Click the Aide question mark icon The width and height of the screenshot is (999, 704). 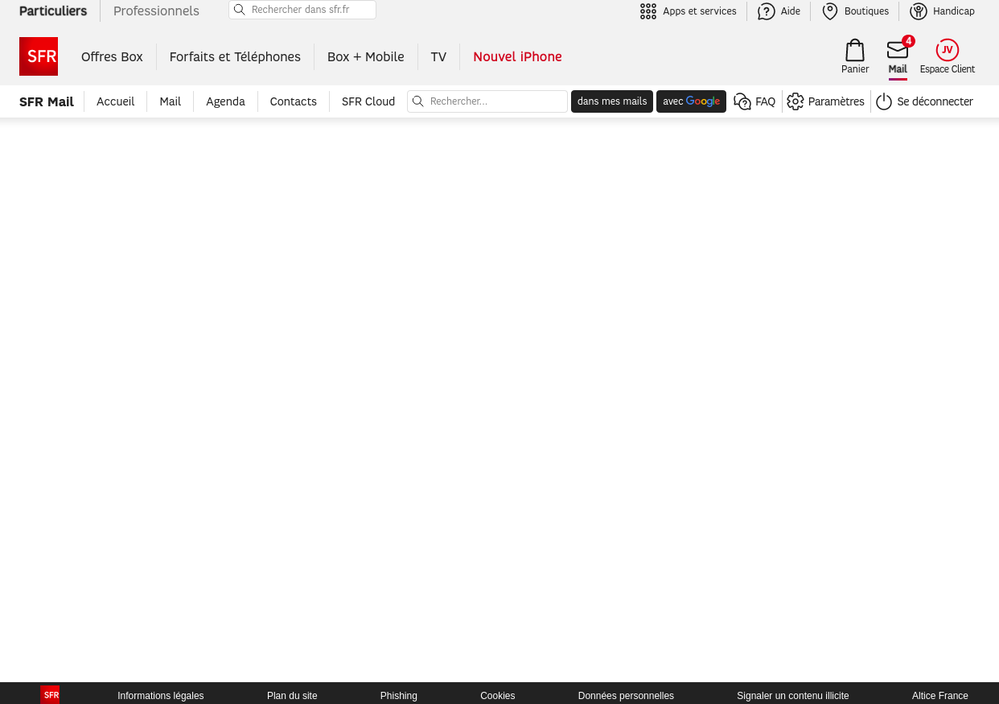[x=766, y=11]
